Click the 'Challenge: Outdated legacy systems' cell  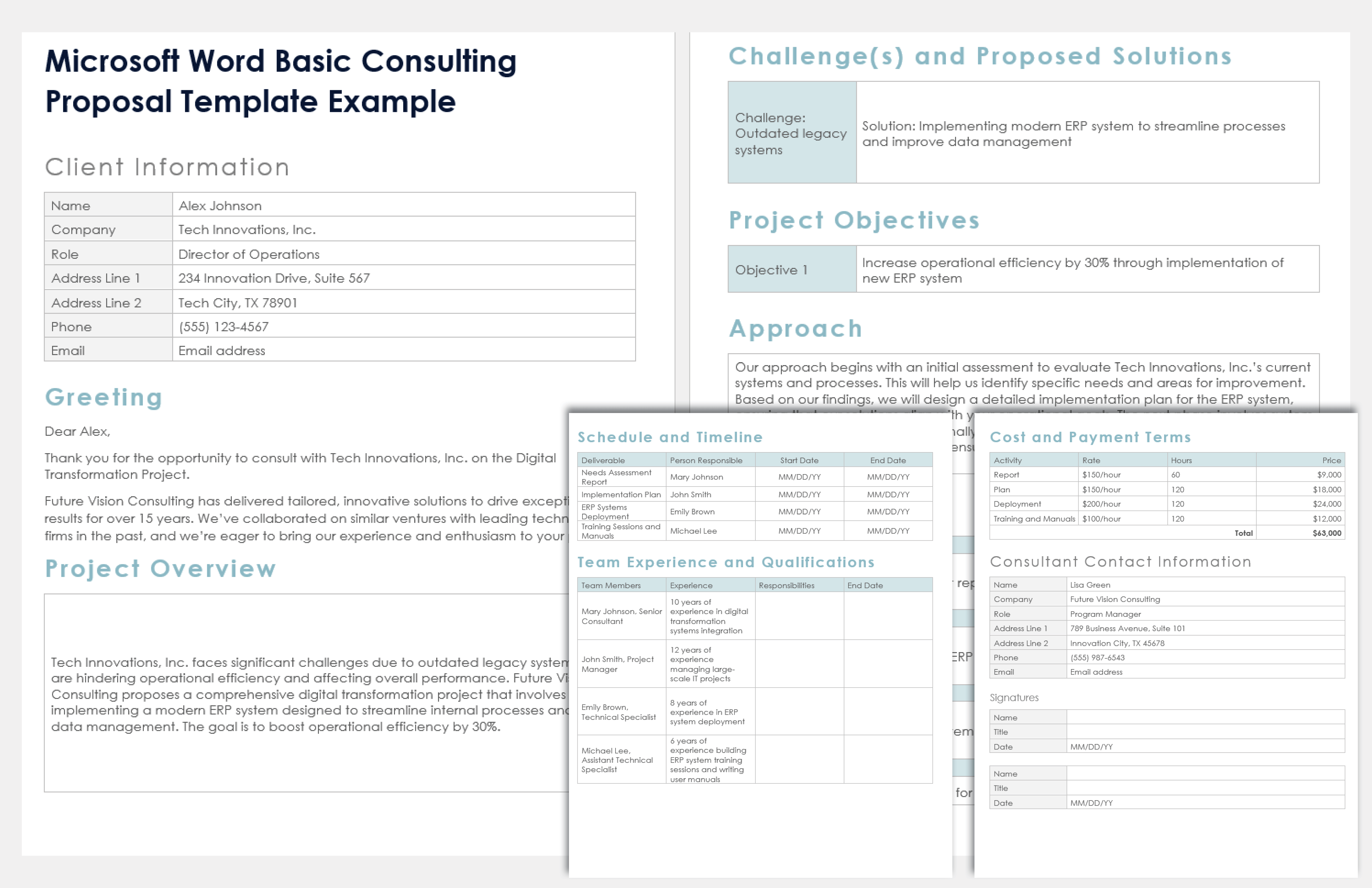792,133
